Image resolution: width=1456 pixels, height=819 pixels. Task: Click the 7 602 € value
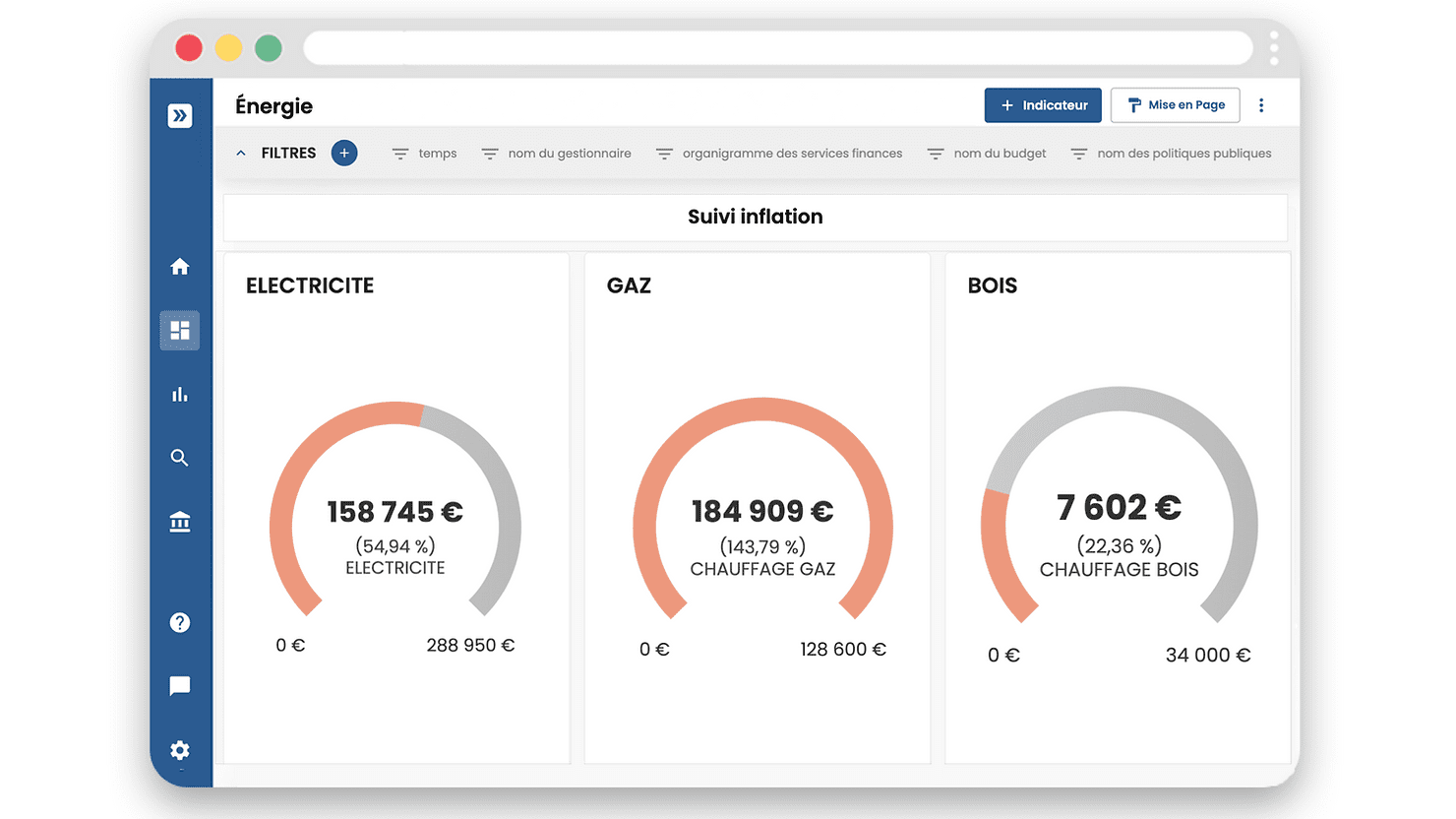(1120, 507)
